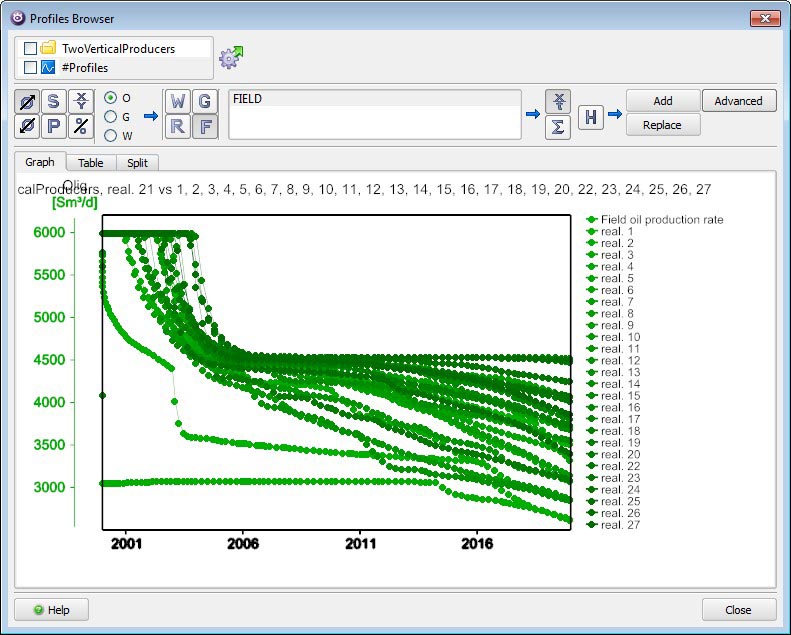The height and width of the screenshot is (635, 791).
Task: Click the TwoVerticalProducers folder icon
Action: (x=48, y=48)
